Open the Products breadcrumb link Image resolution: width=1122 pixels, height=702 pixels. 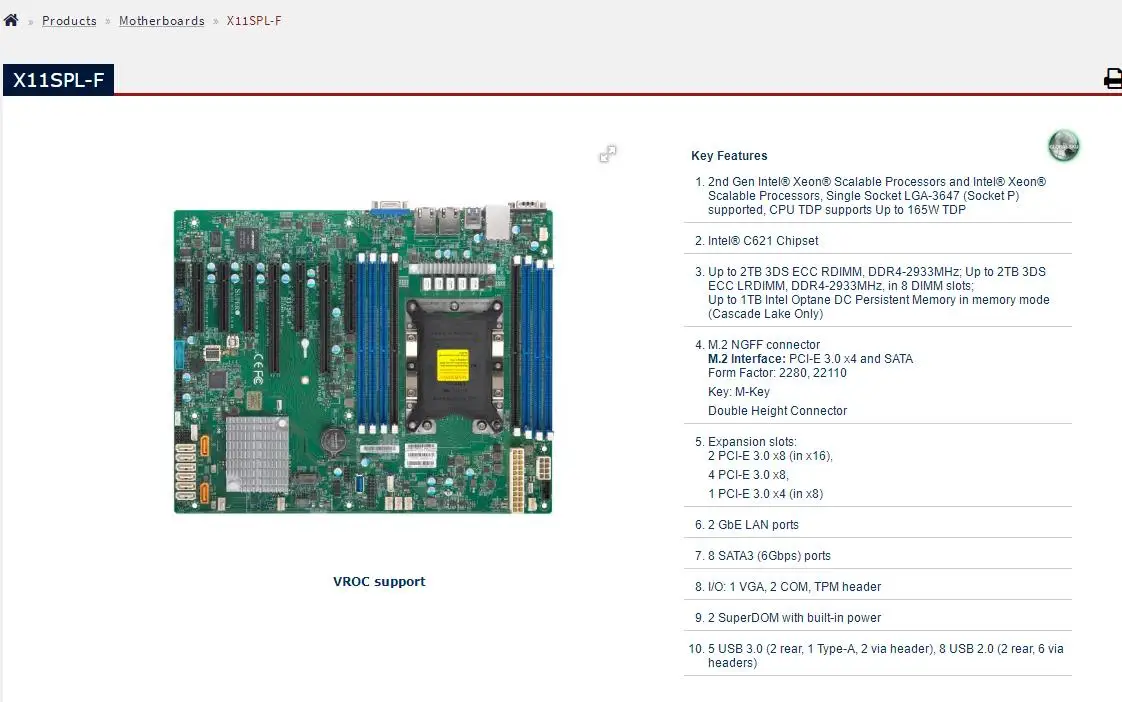coord(69,21)
